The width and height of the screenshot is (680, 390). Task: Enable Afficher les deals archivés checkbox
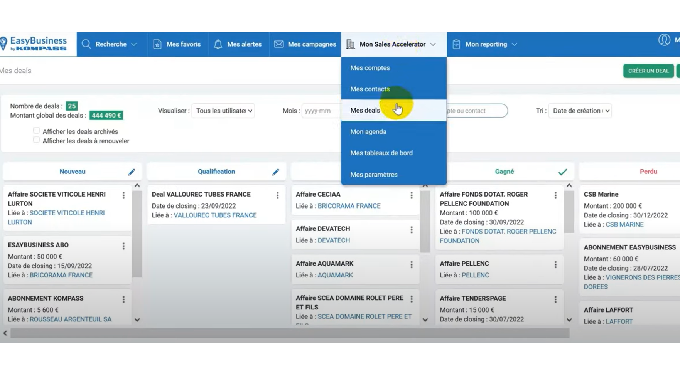pos(36,131)
